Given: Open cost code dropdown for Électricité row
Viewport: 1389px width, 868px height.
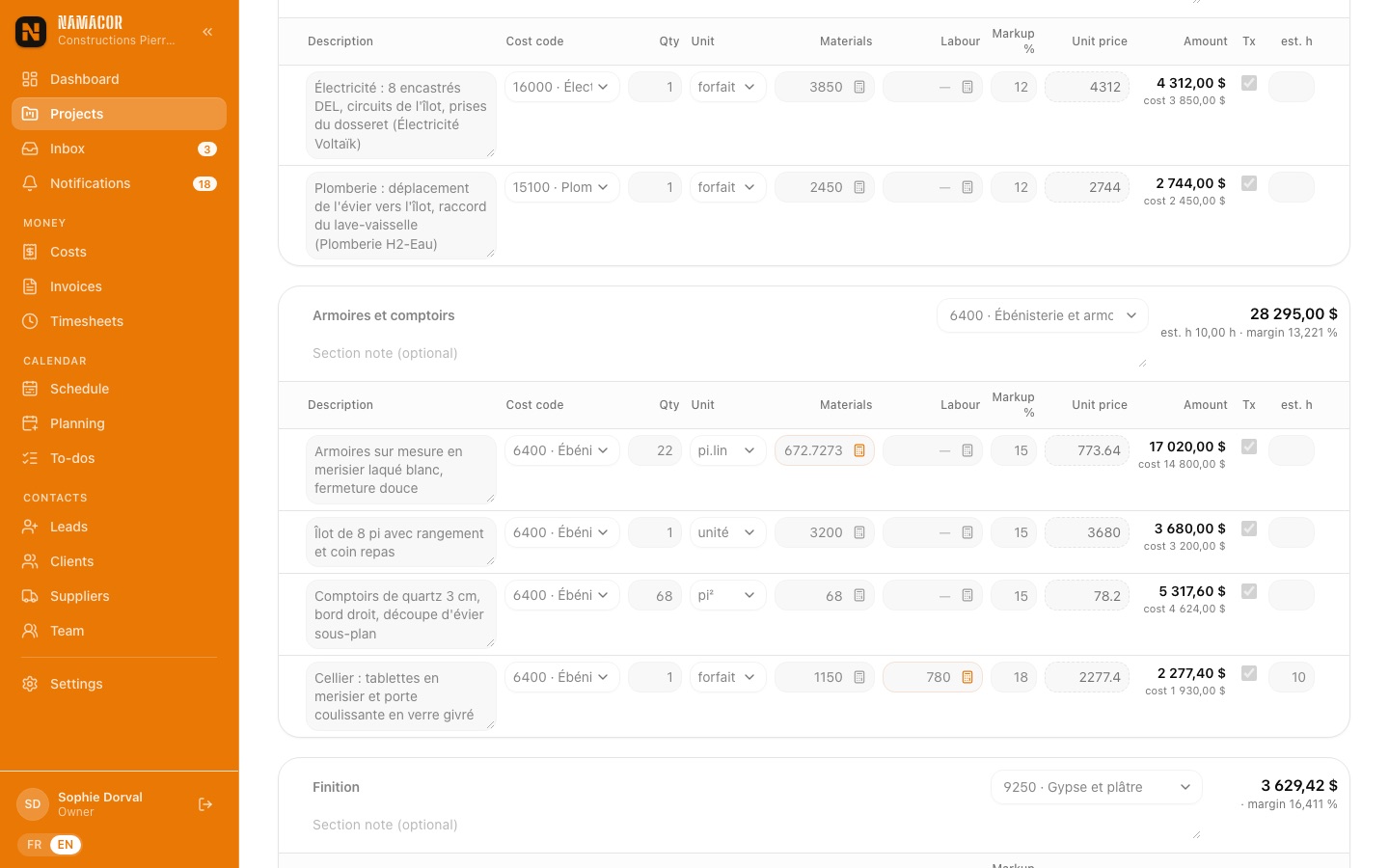Looking at the screenshot, I should [561, 87].
